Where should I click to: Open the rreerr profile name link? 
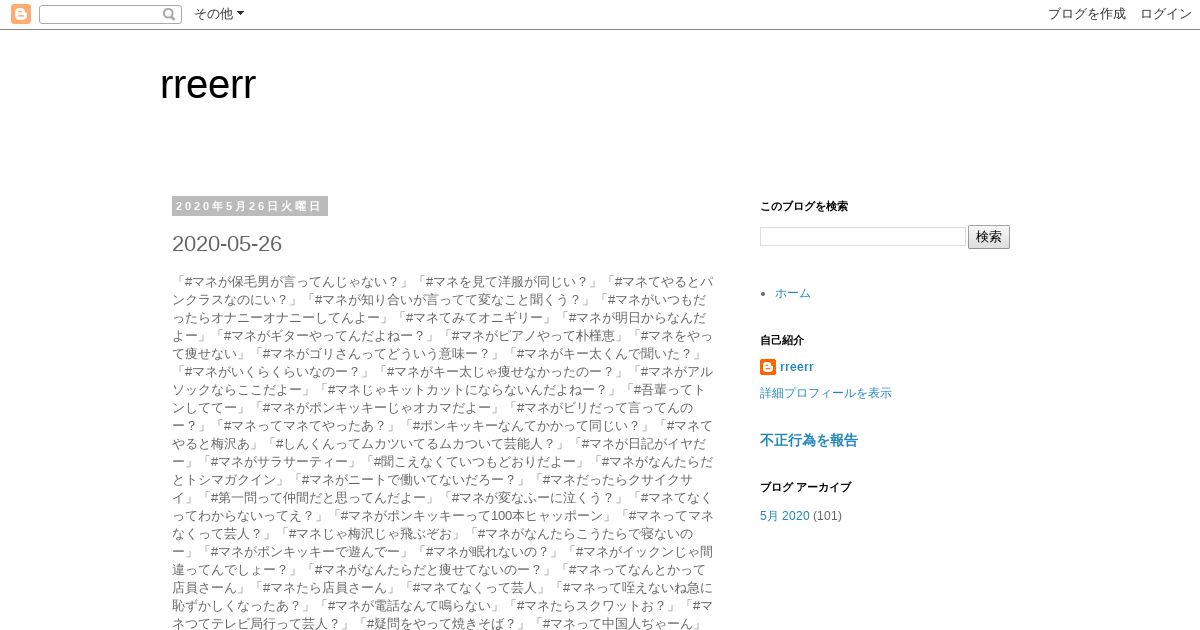pyautogui.click(x=797, y=367)
